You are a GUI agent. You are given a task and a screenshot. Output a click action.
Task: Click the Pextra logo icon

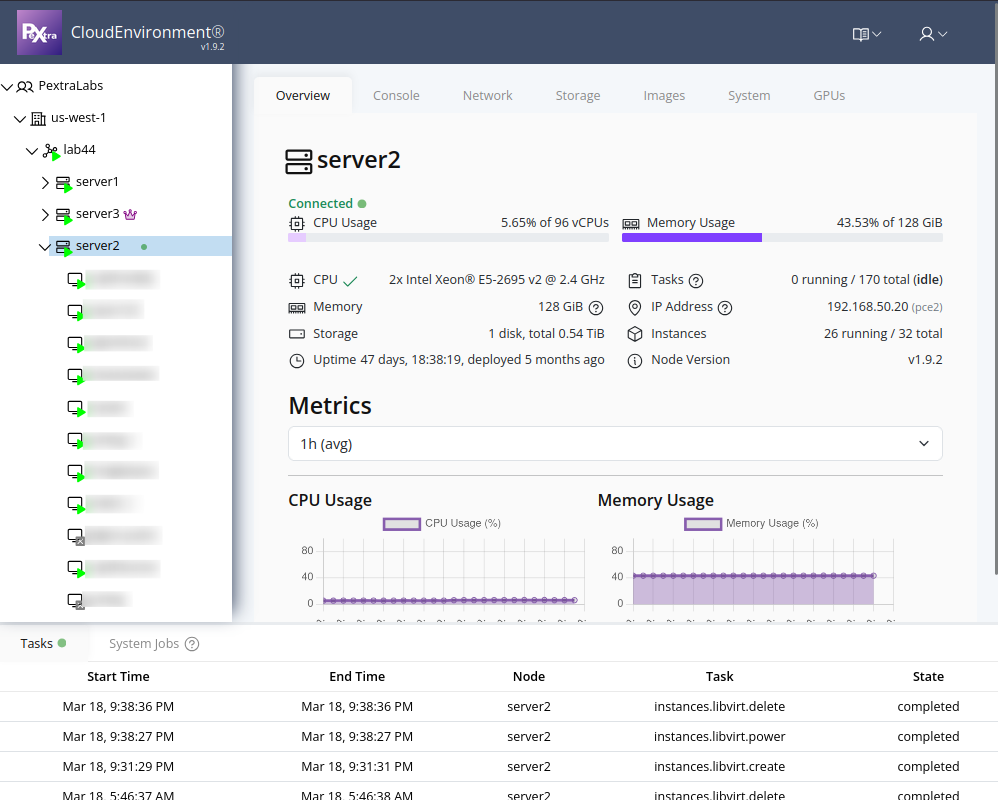(39, 32)
